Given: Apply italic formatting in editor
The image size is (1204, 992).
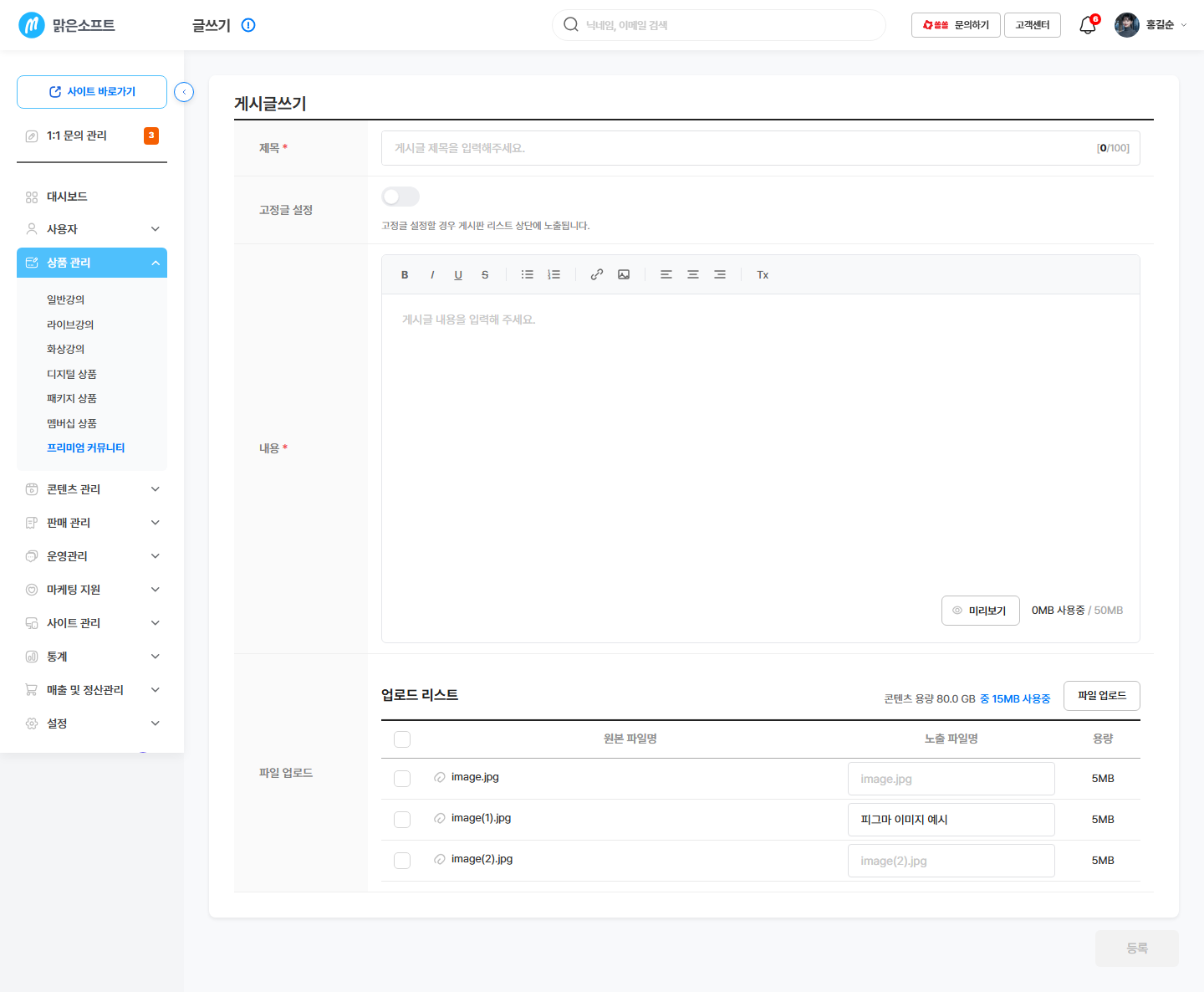Looking at the screenshot, I should pyautogui.click(x=432, y=274).
